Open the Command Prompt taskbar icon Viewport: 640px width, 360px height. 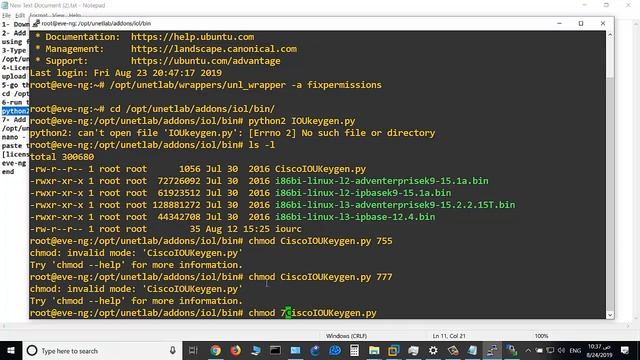pos(276,351)
